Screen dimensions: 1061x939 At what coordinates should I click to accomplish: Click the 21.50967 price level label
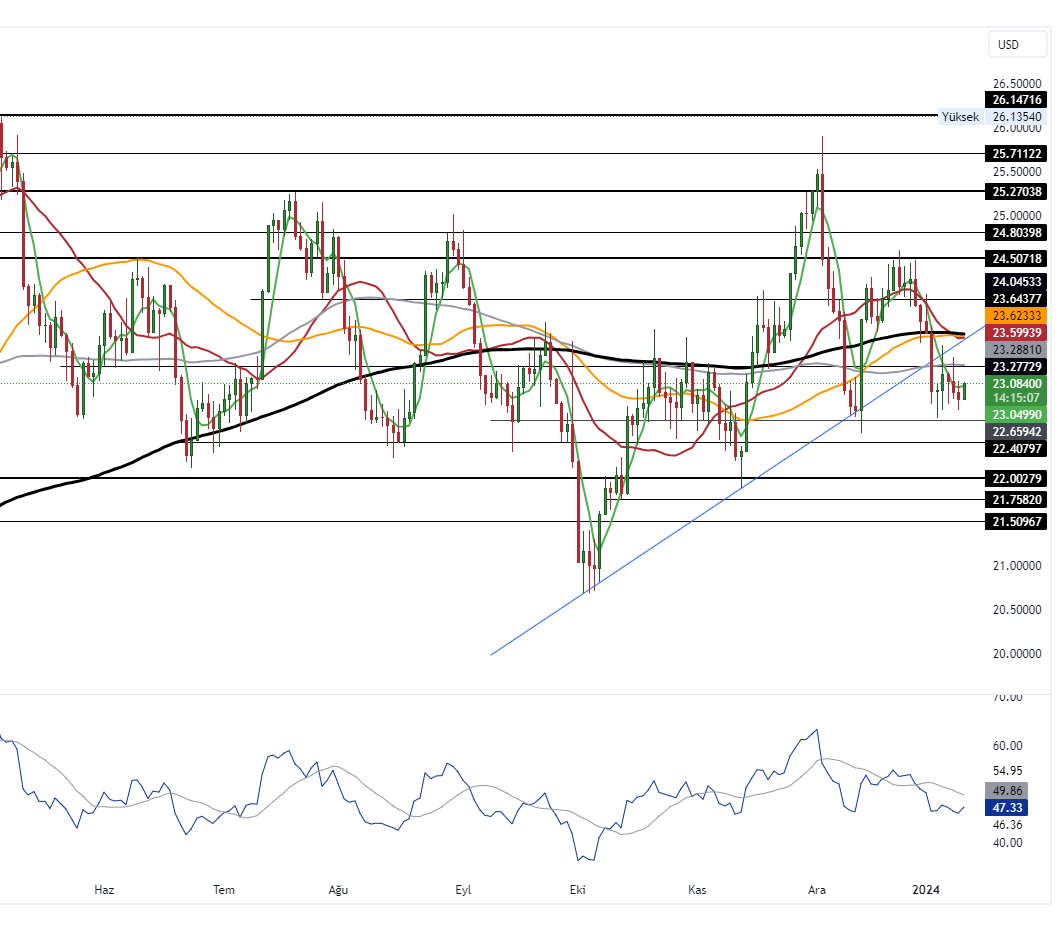(x=1016, y=522)
